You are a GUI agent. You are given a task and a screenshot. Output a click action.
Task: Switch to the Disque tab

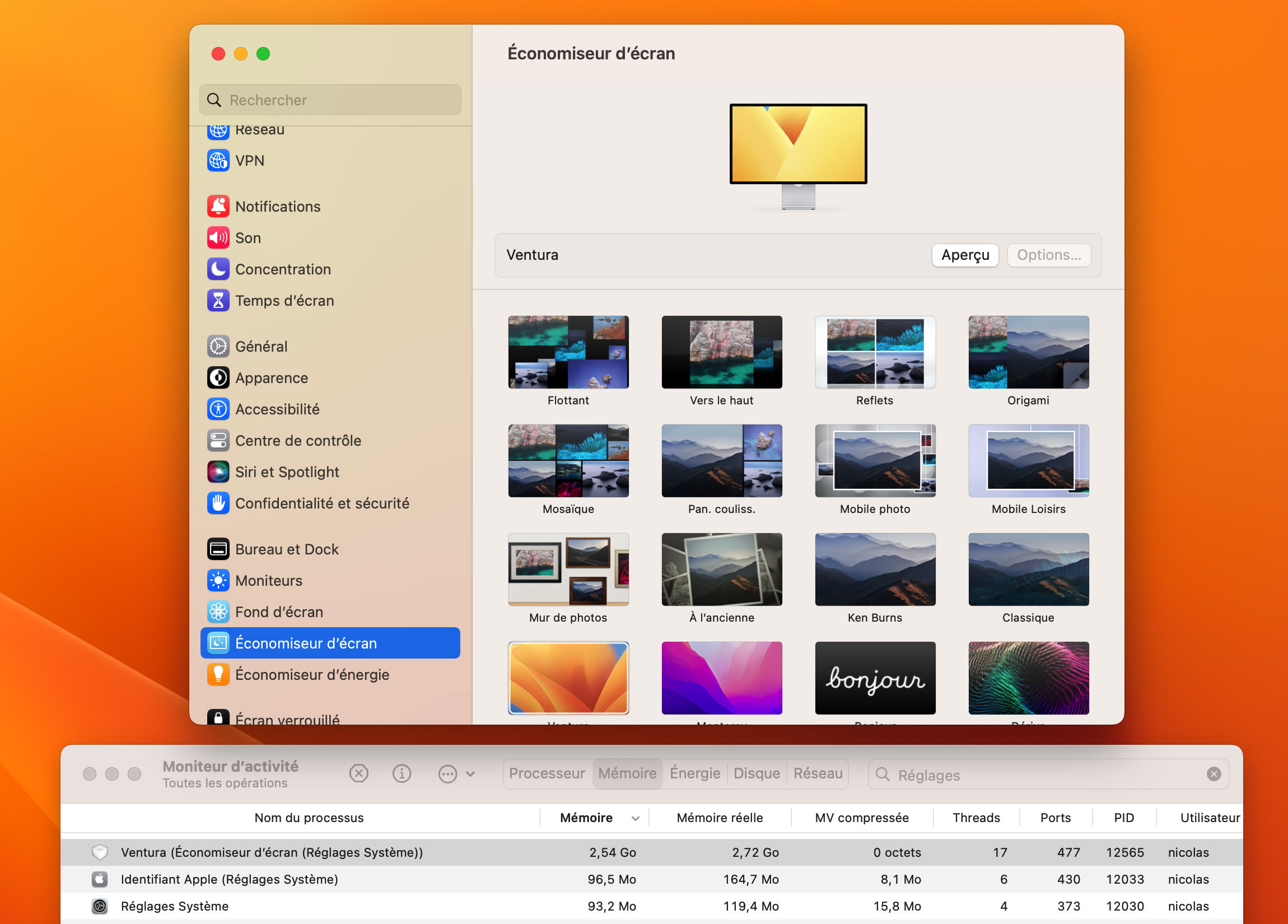point(757,773)
